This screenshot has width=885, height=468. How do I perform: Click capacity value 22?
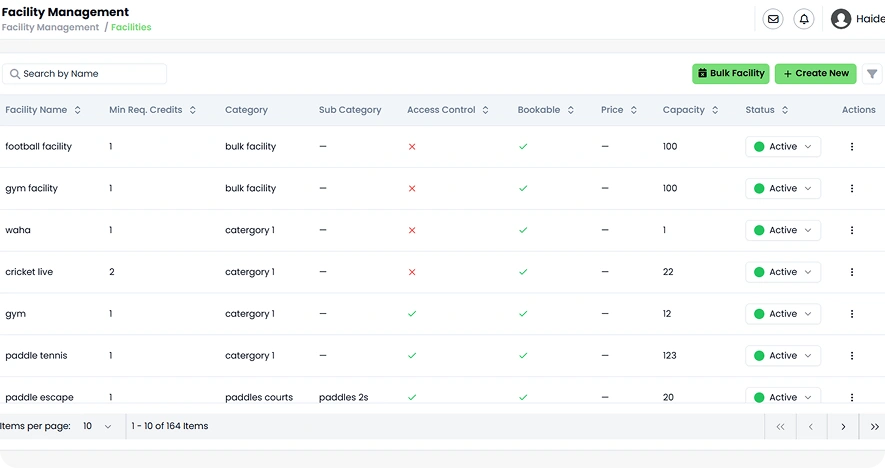pyautogui.click(x=668, y=272)
